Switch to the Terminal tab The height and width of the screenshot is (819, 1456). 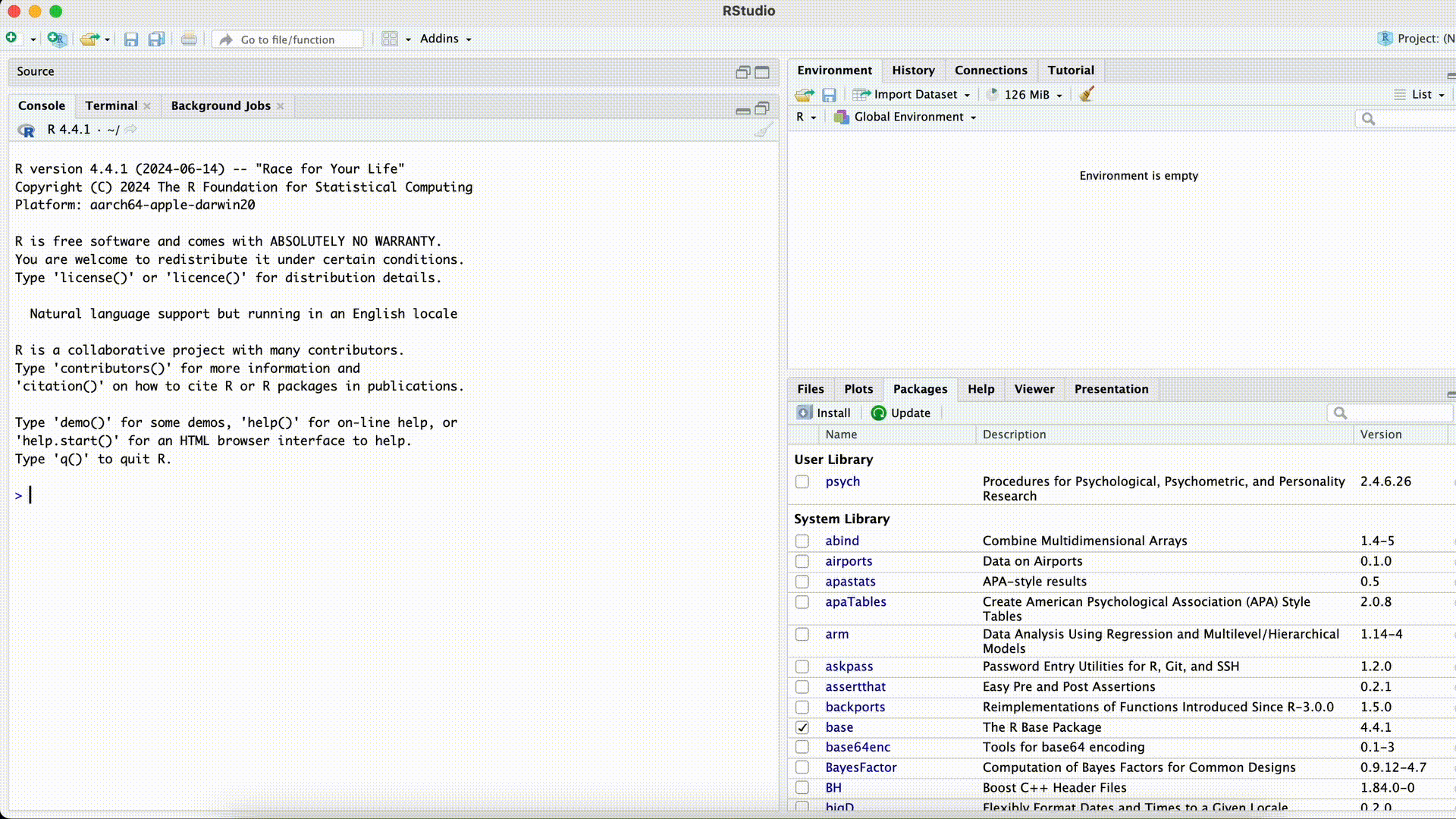coord(111,106)
